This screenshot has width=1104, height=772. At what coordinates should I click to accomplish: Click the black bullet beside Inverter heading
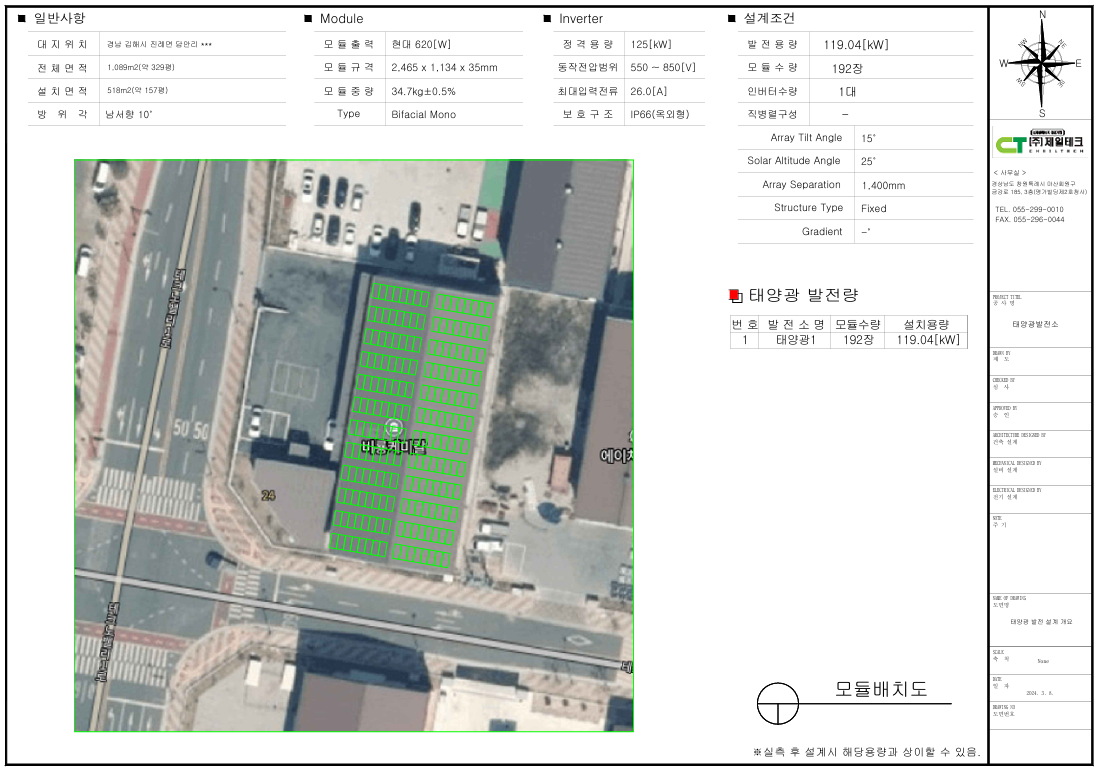[x=547, y=19]
